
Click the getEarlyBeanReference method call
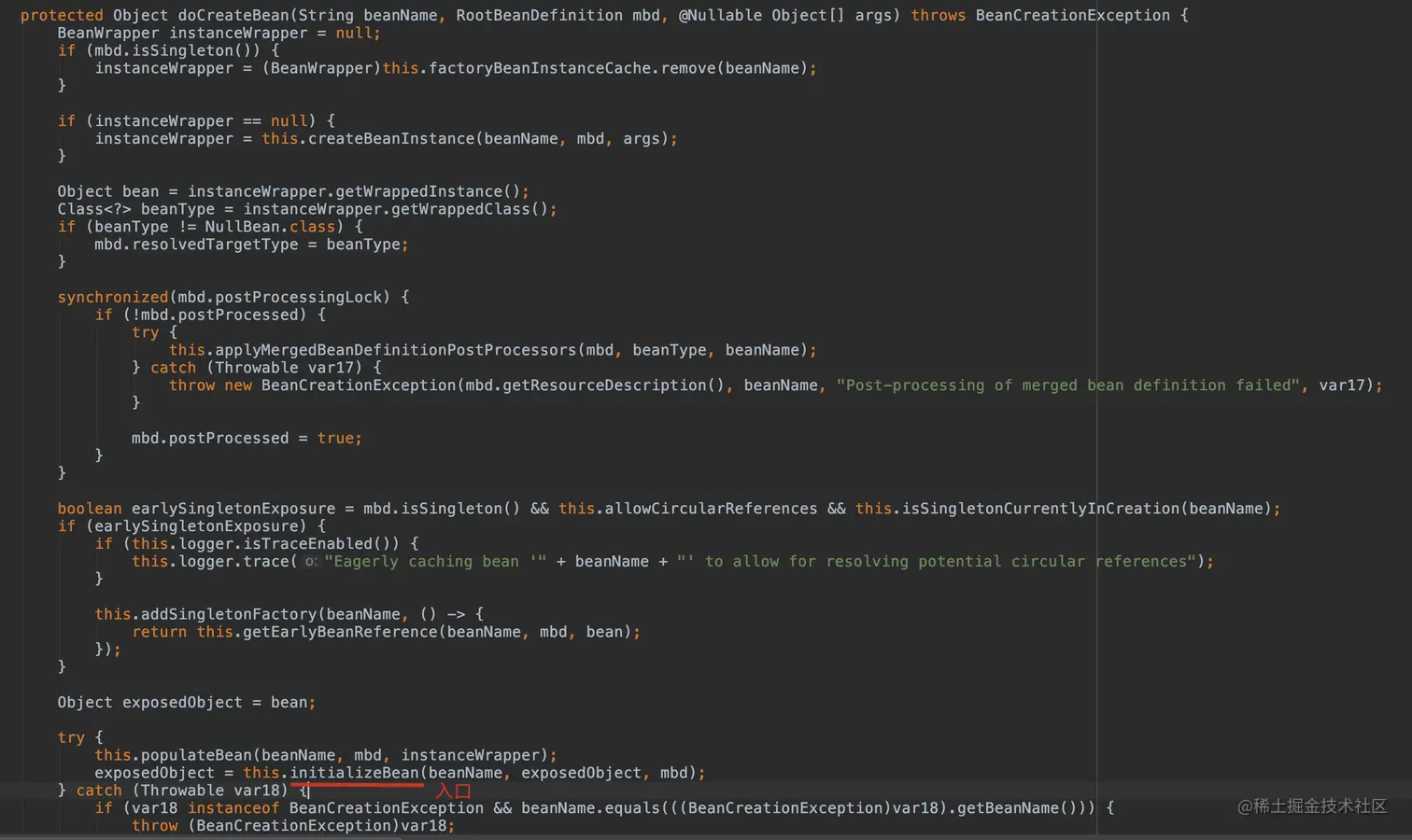pyautogui.click(x=340, y=633)
